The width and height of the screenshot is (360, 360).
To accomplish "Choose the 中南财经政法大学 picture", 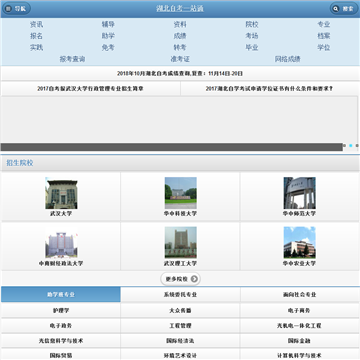I will 61,242.
